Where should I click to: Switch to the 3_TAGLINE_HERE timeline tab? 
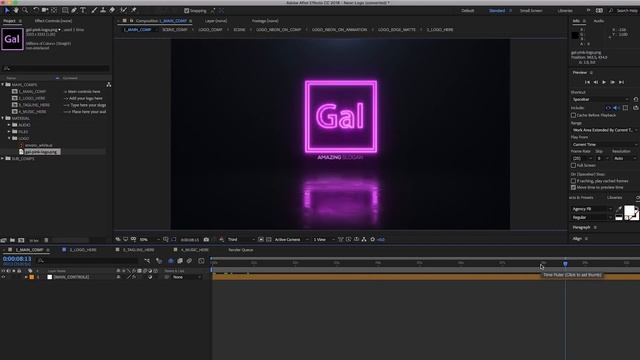point(139,250)
